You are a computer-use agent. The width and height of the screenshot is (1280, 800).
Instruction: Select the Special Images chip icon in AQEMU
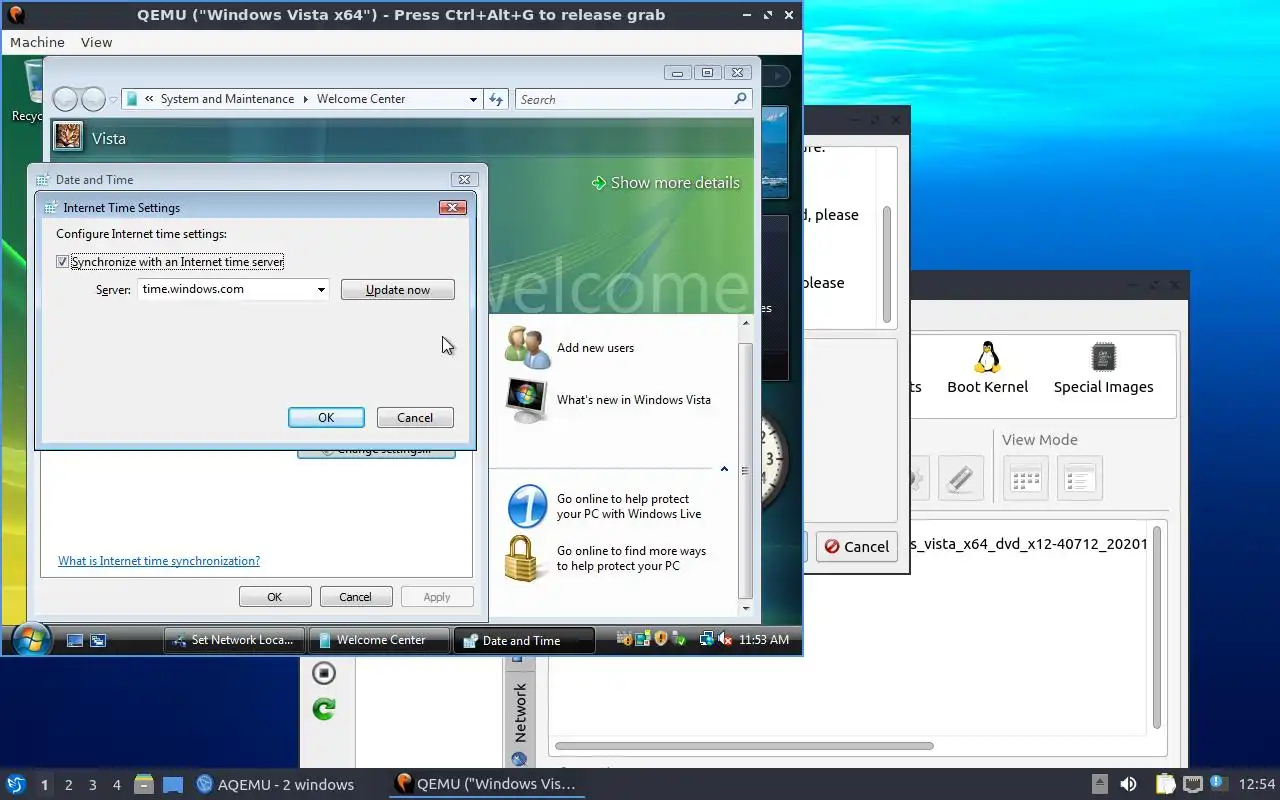[1103, 357]
